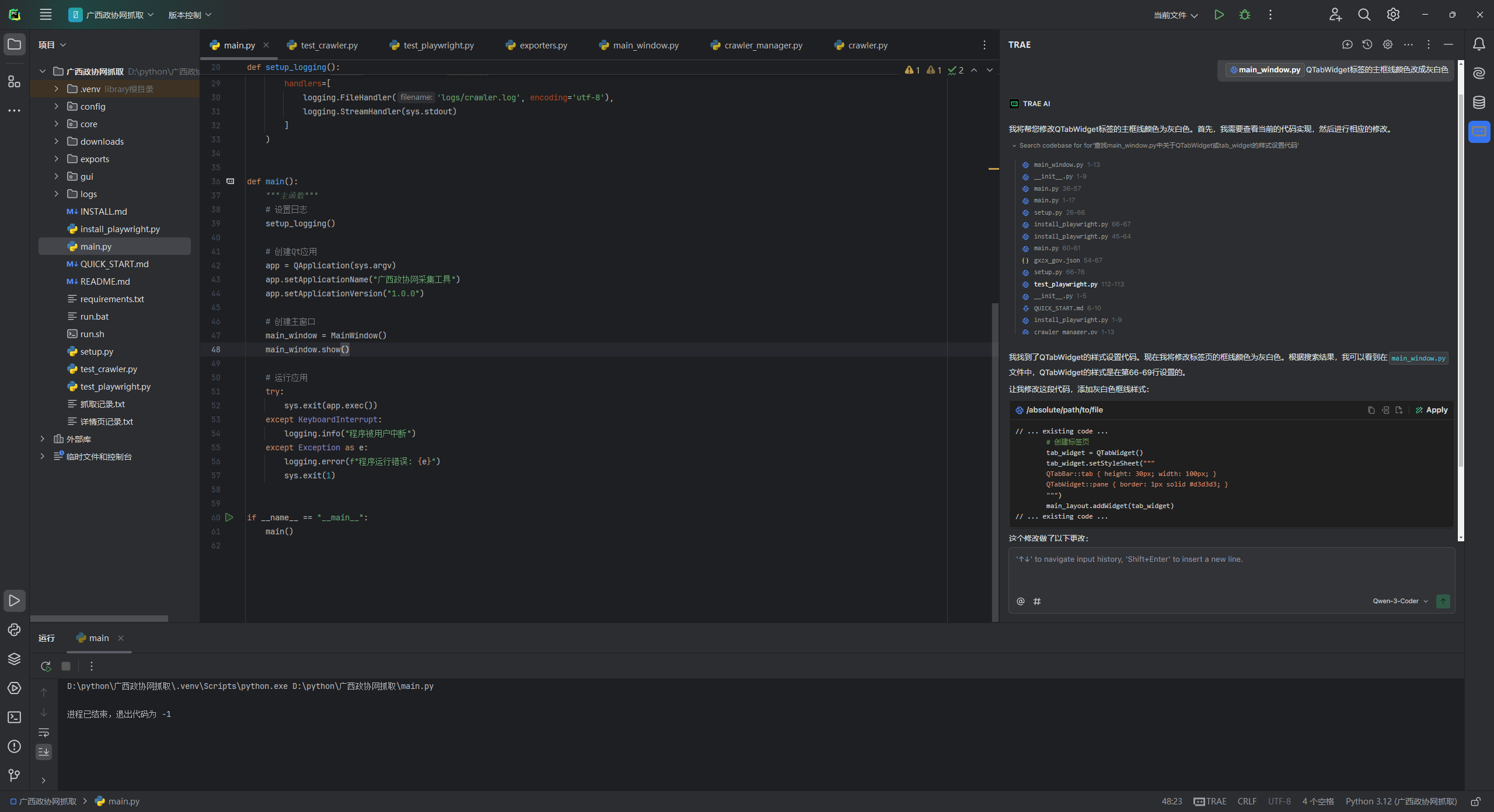Click Apply on TRAE's suggested code change
1494x812 pixels.
click(x=1432, y=409)
